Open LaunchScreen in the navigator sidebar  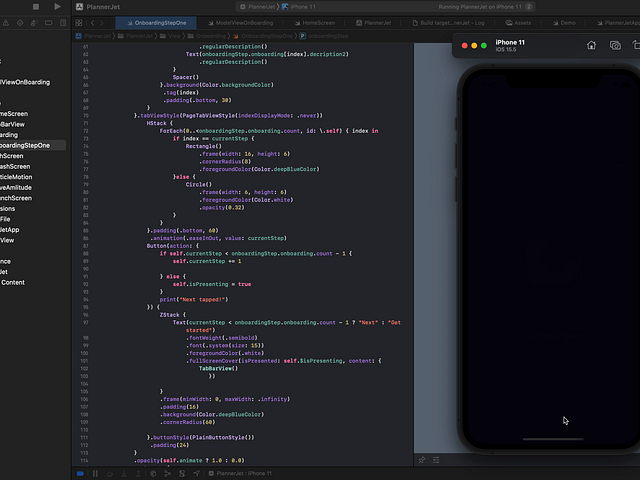15,198
